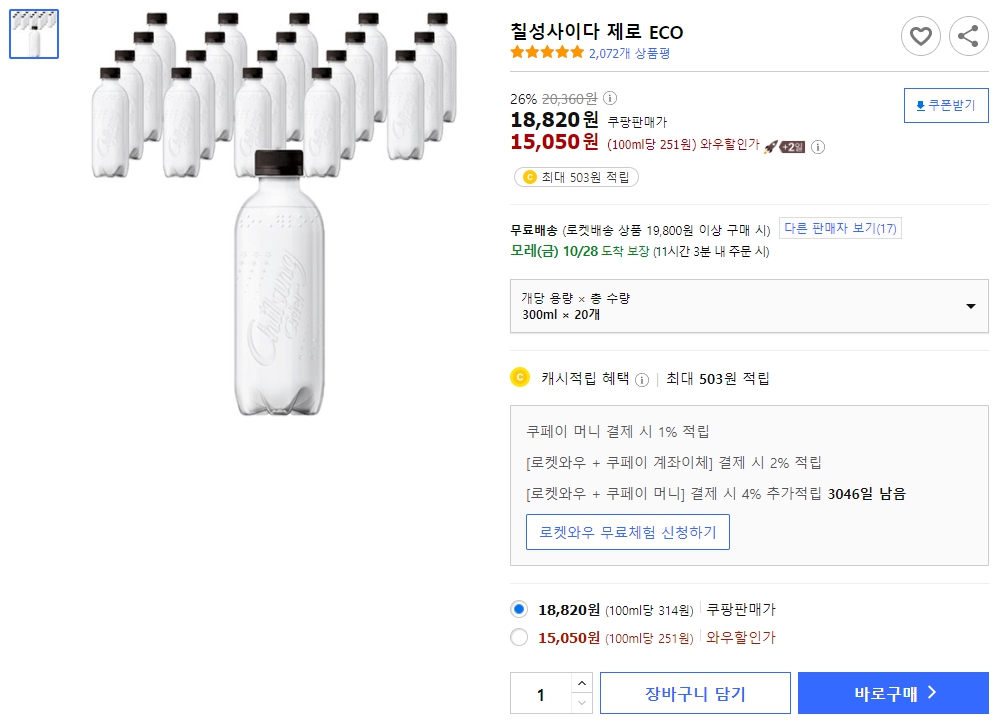Apply for 로켓와우 무료체험 신청하기
This screenshot has height=723, width=998.
pos(628,532)
